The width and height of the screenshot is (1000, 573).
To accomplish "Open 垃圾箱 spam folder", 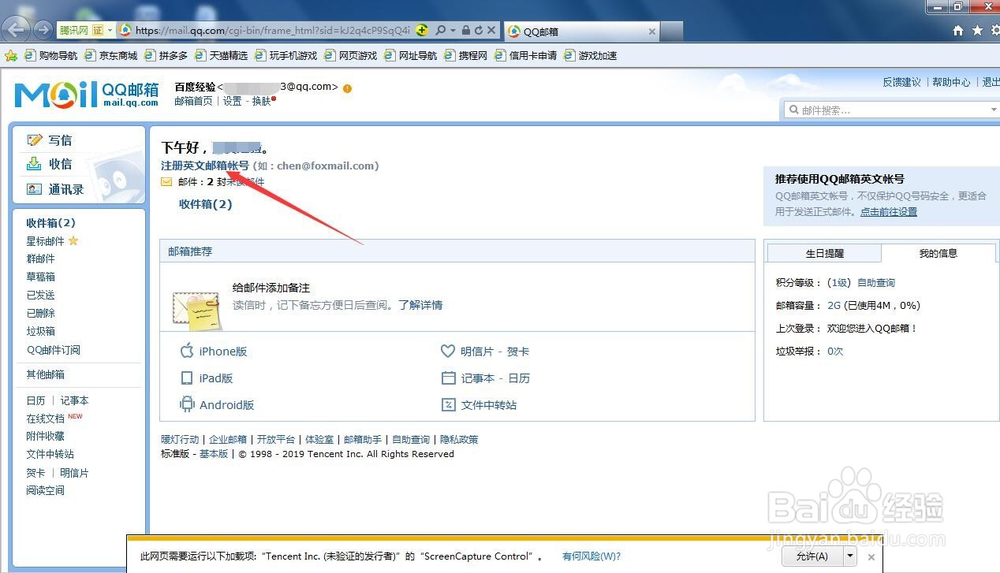I will pos(41,331).
